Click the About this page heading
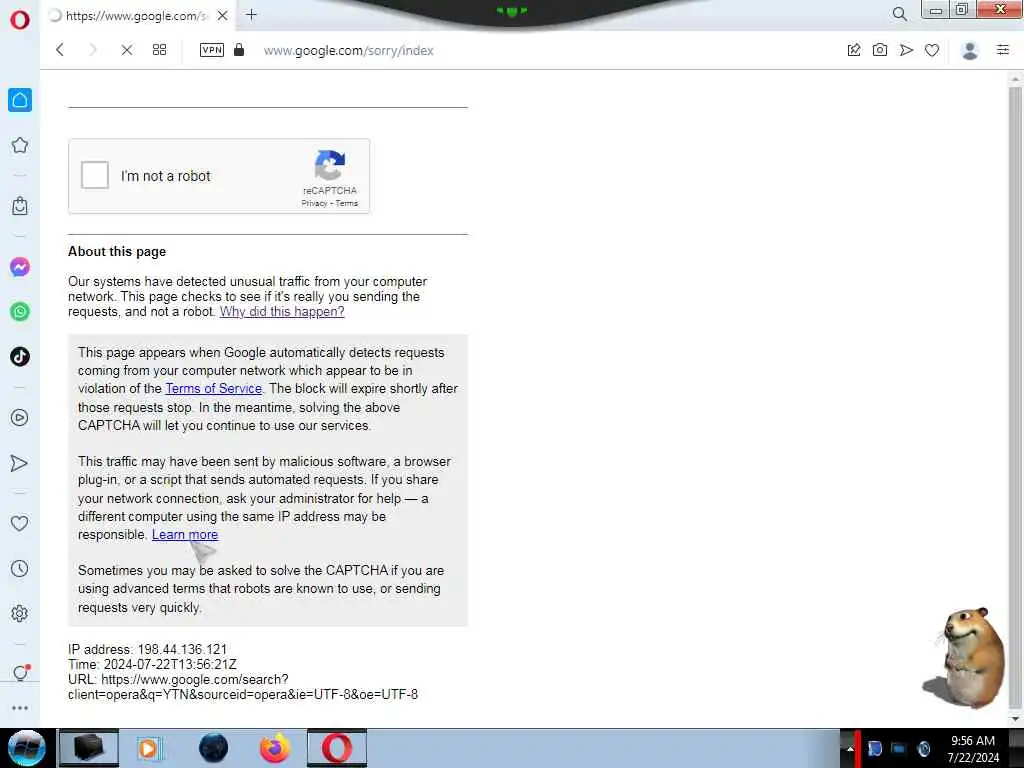Viewport: 1024px width, 768px height. pyautogui.click(x=117, y=251)
